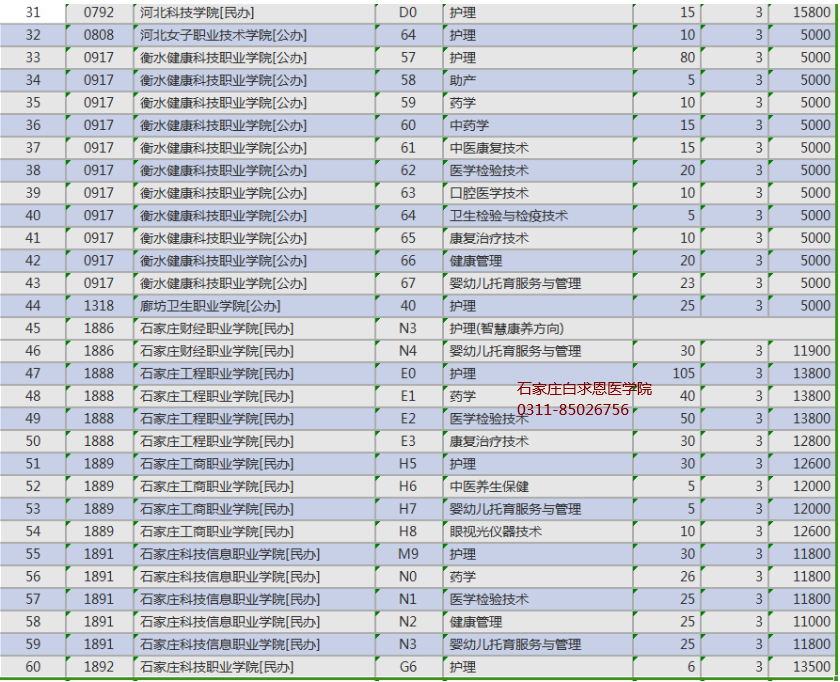Click the major code cell H8
840x682 pixels.
(x=409, y=531)
